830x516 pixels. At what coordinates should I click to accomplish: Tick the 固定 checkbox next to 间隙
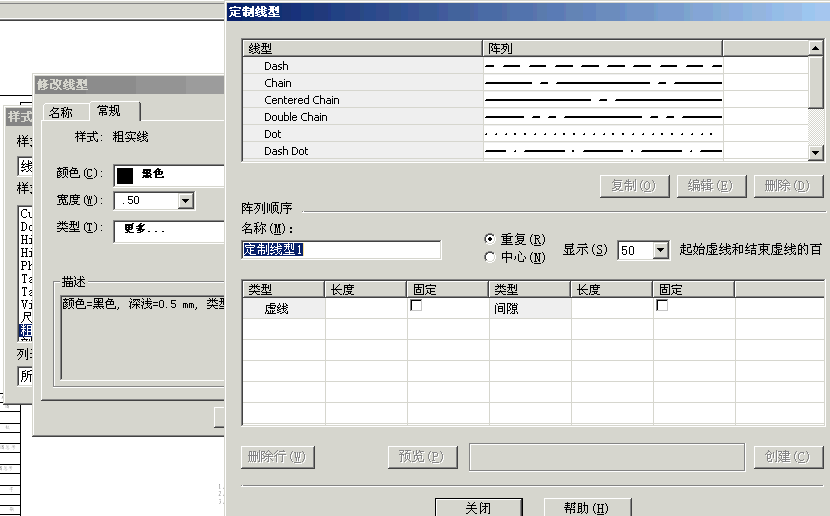click(x=662, y=305)
